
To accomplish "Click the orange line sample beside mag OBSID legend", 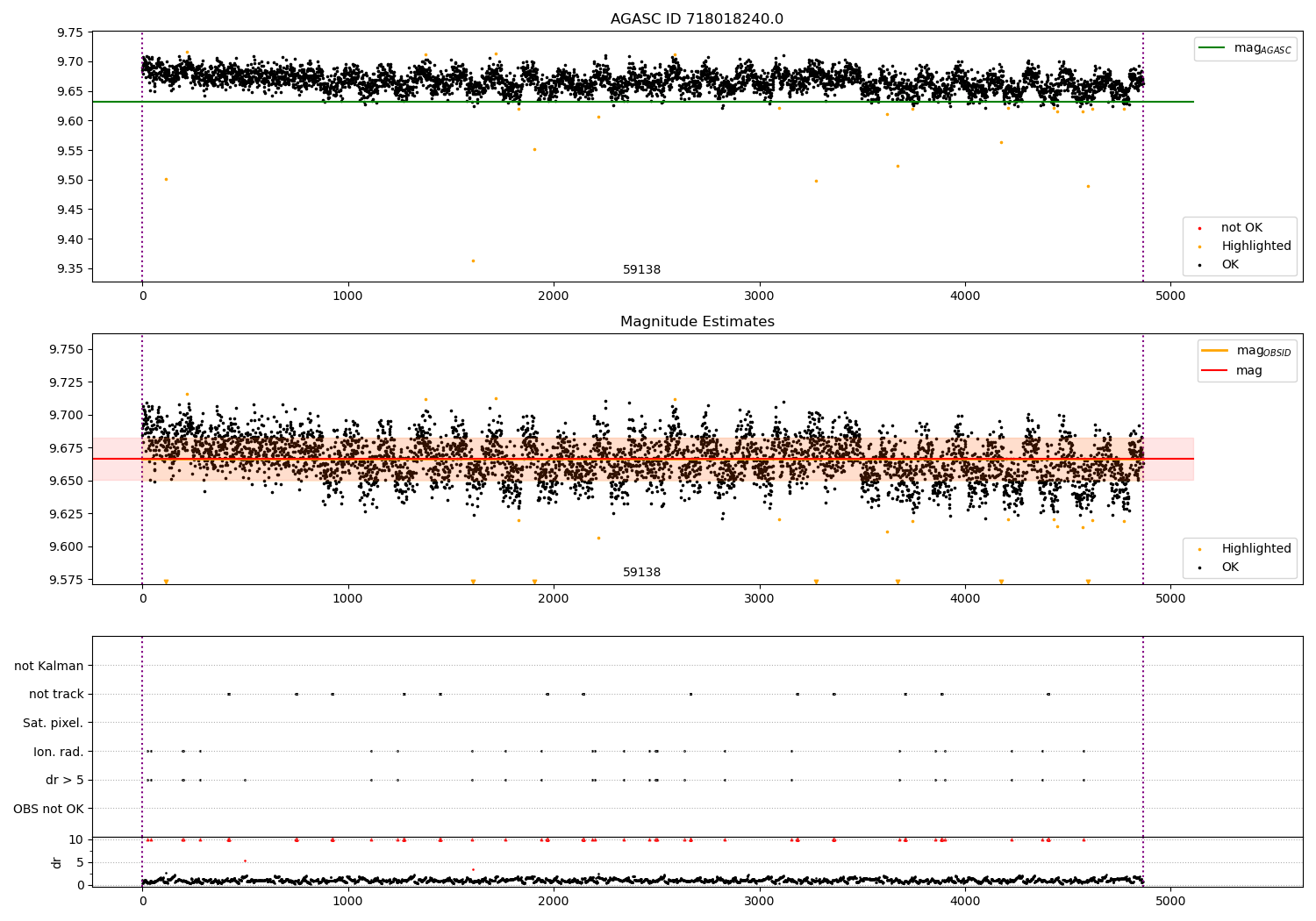I will coord(1215,351).
